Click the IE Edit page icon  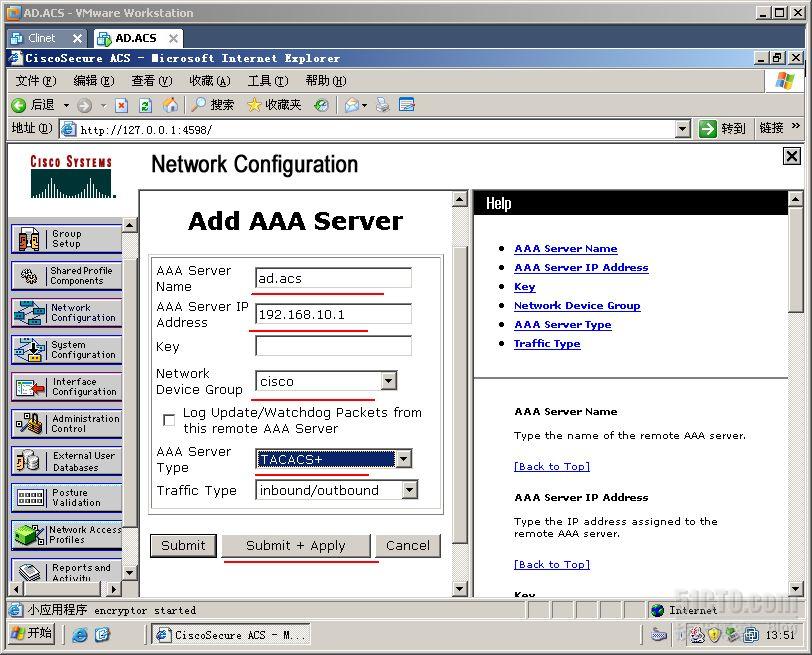click(x=407, y=105)
